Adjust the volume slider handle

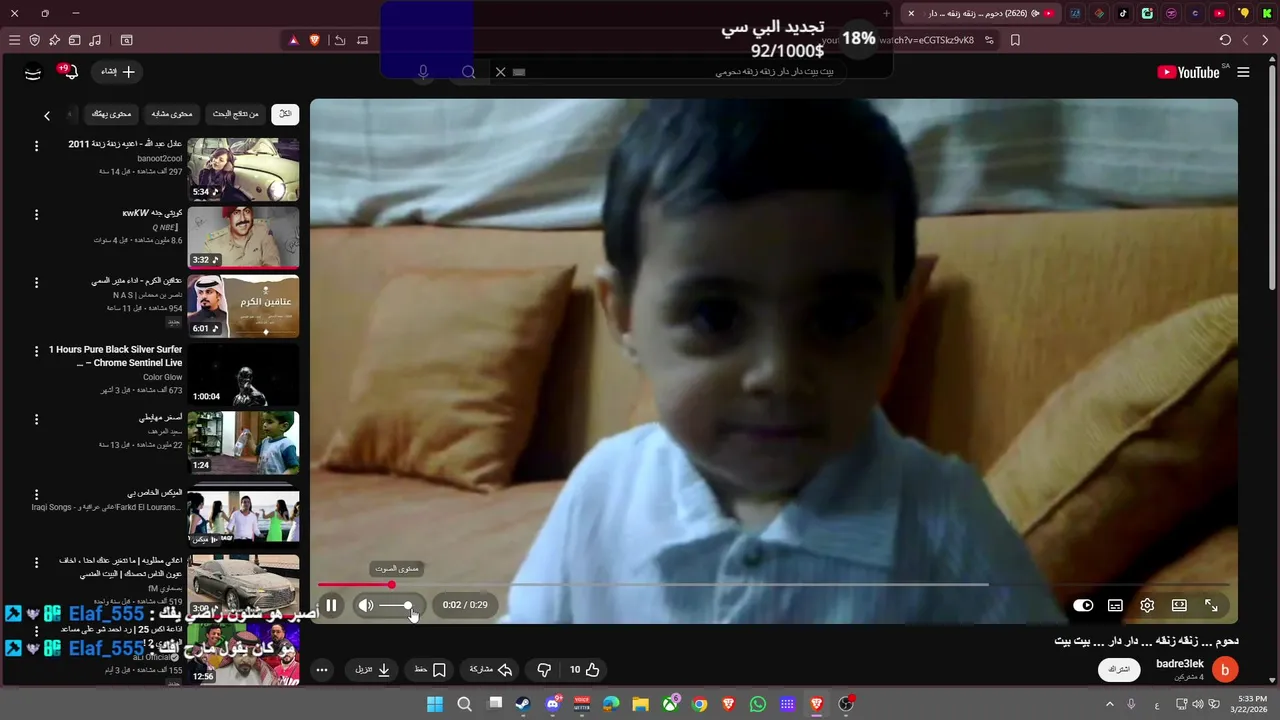point(408,605)
